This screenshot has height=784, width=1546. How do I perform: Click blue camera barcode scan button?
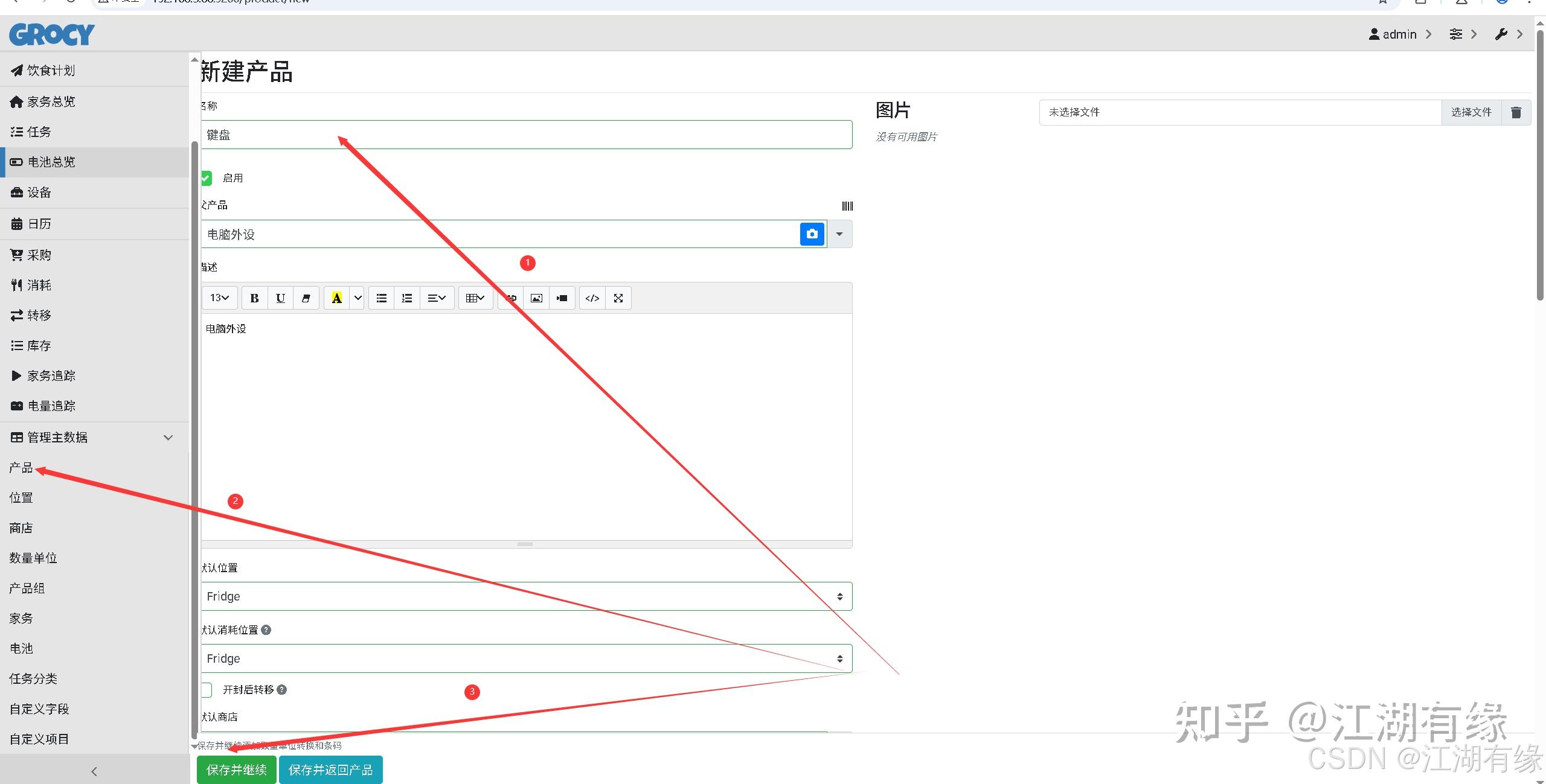812,234
